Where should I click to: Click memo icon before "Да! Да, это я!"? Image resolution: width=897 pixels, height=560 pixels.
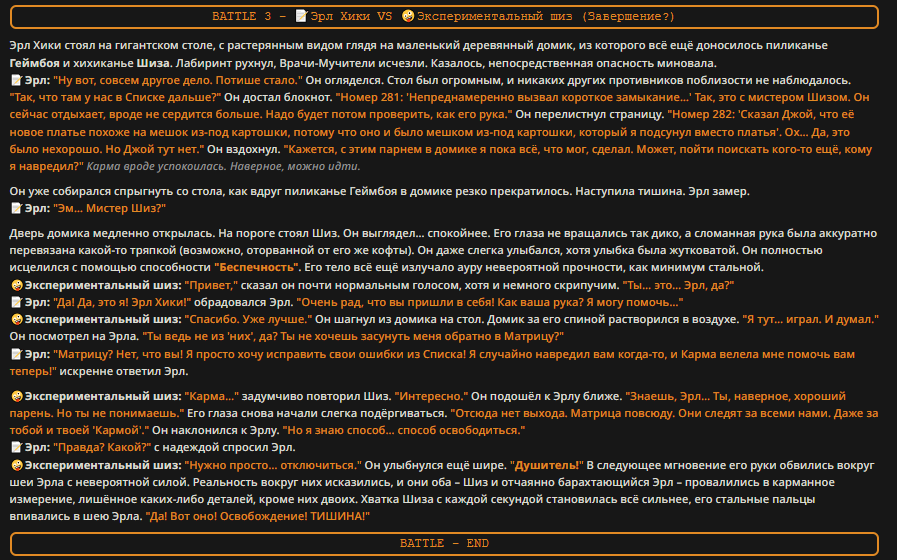(17, 302)
